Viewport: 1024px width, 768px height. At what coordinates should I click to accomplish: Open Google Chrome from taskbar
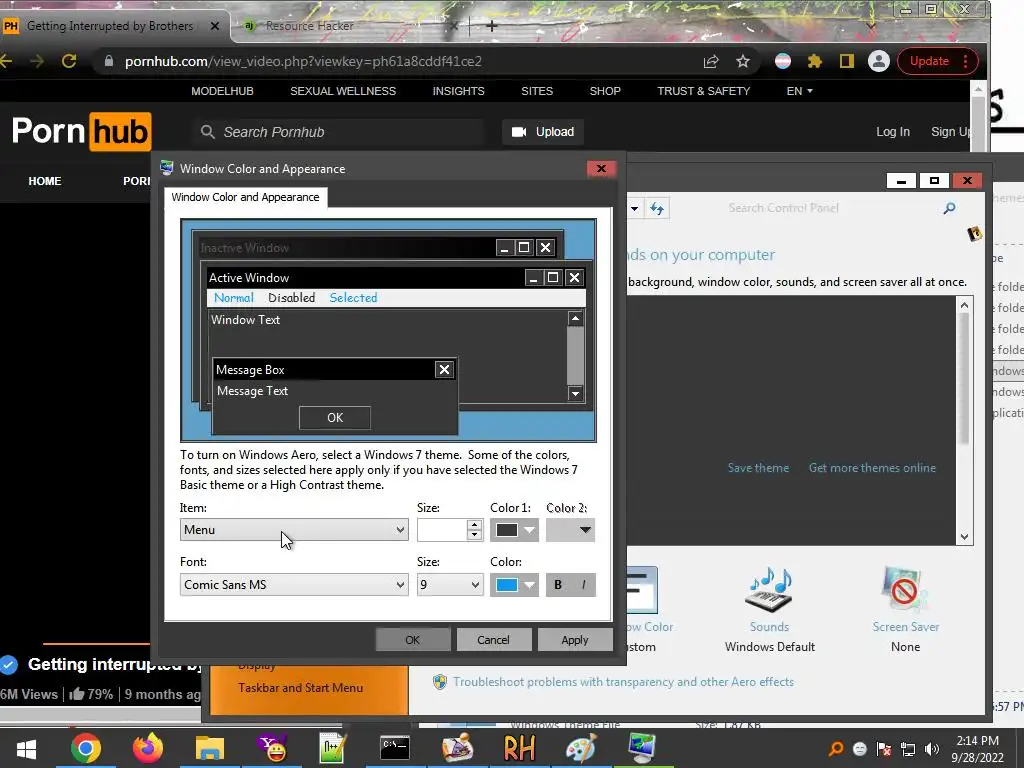(86, 748)
